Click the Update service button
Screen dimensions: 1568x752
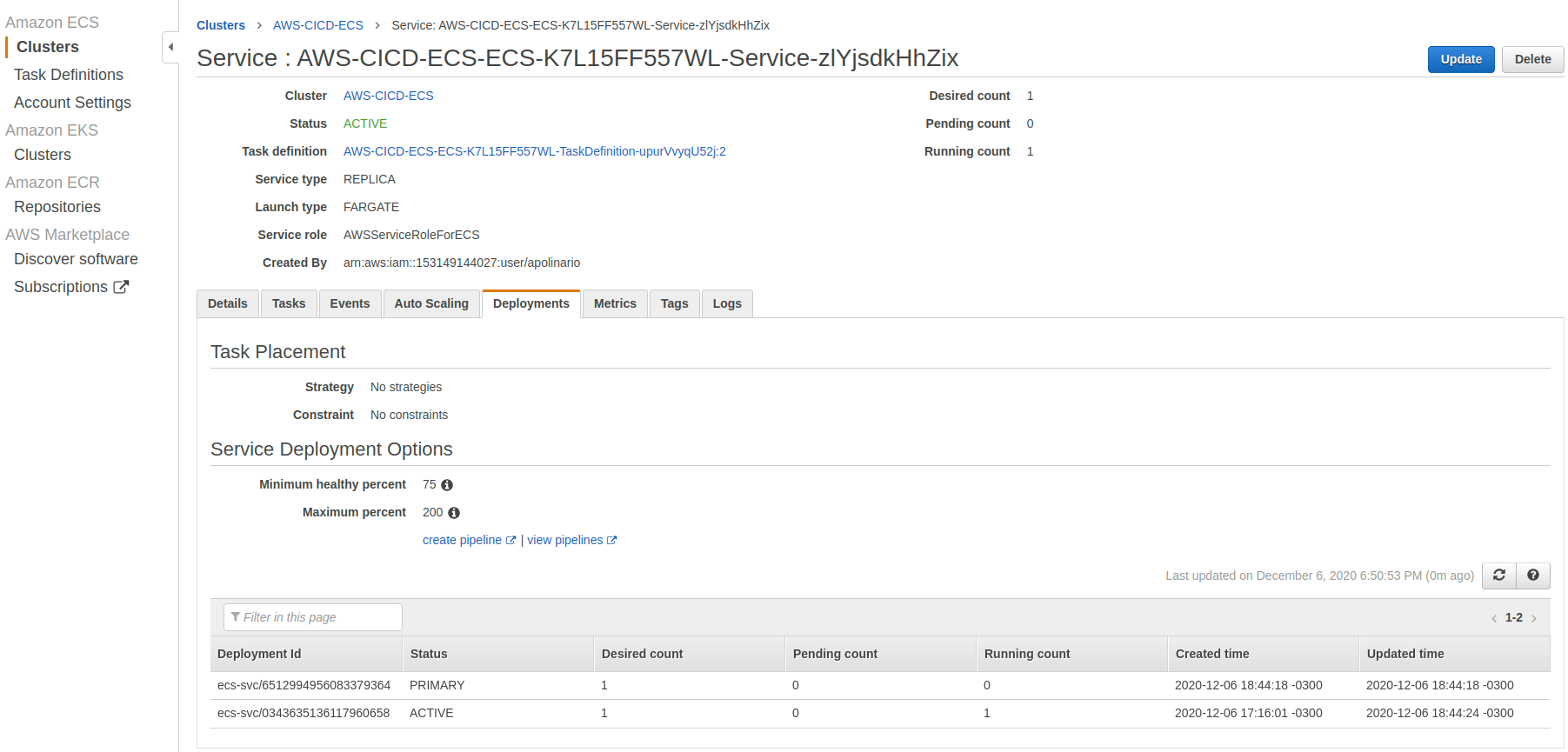coord(1461,59)
